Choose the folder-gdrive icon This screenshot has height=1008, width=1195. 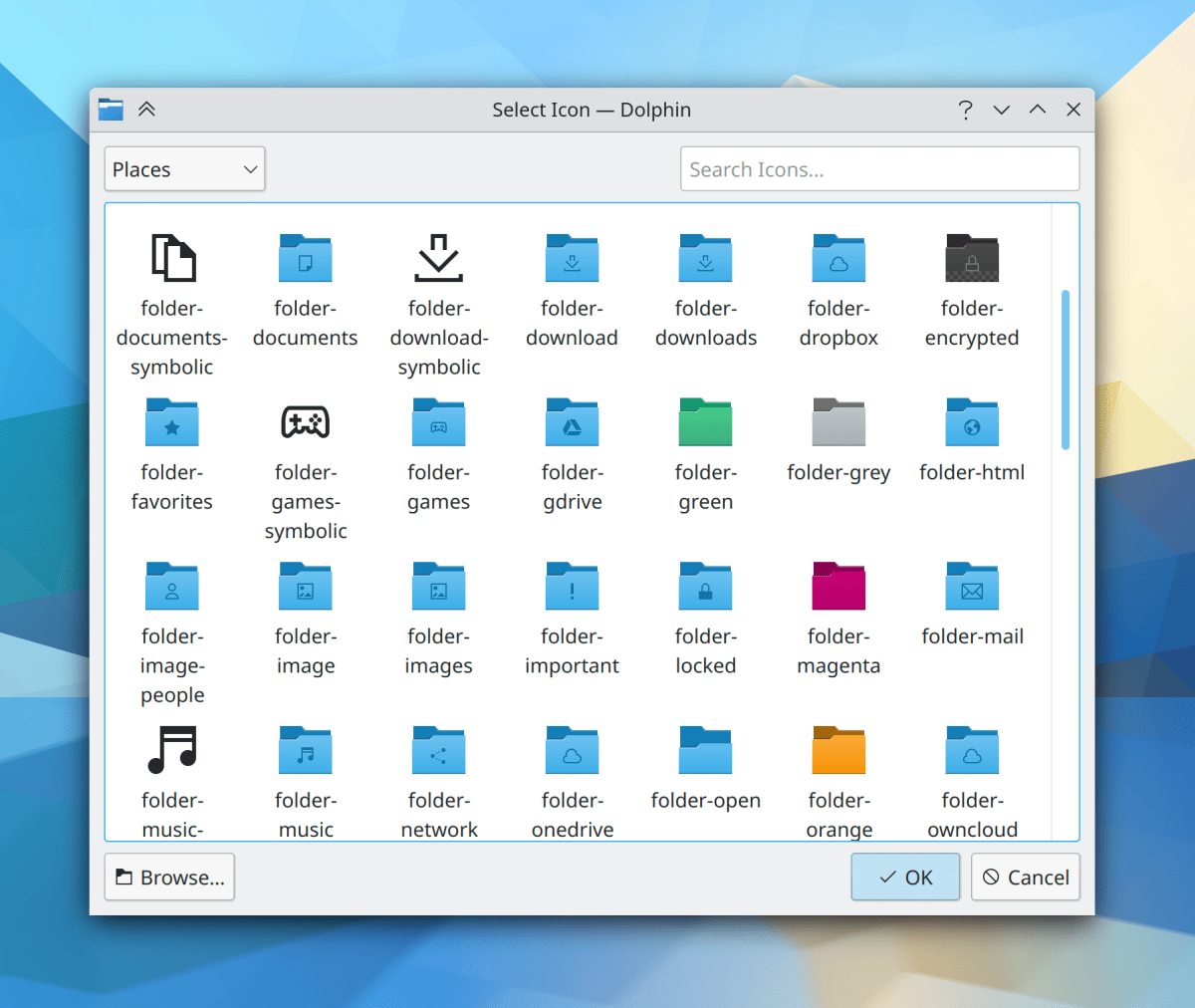pos(572,421)
